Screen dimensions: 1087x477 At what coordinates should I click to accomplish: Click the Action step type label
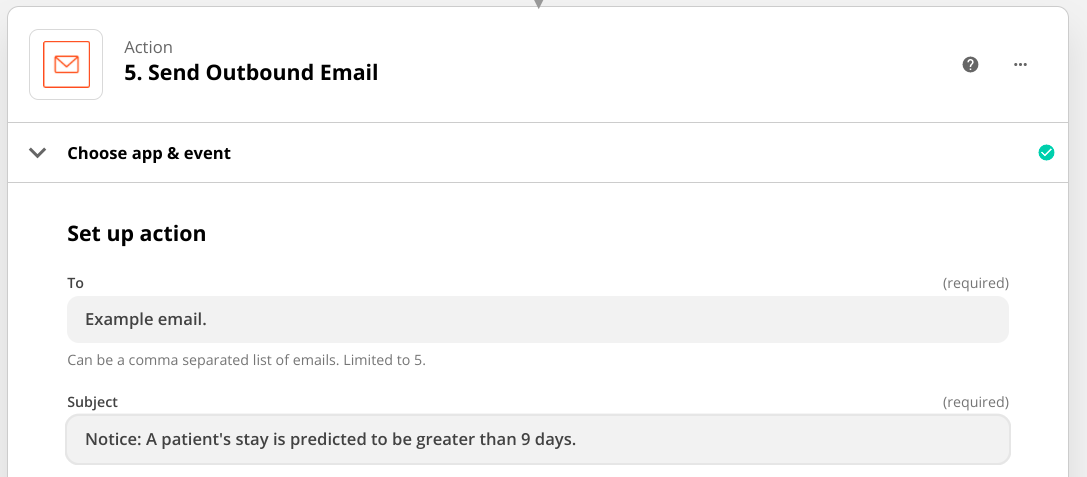148,47
